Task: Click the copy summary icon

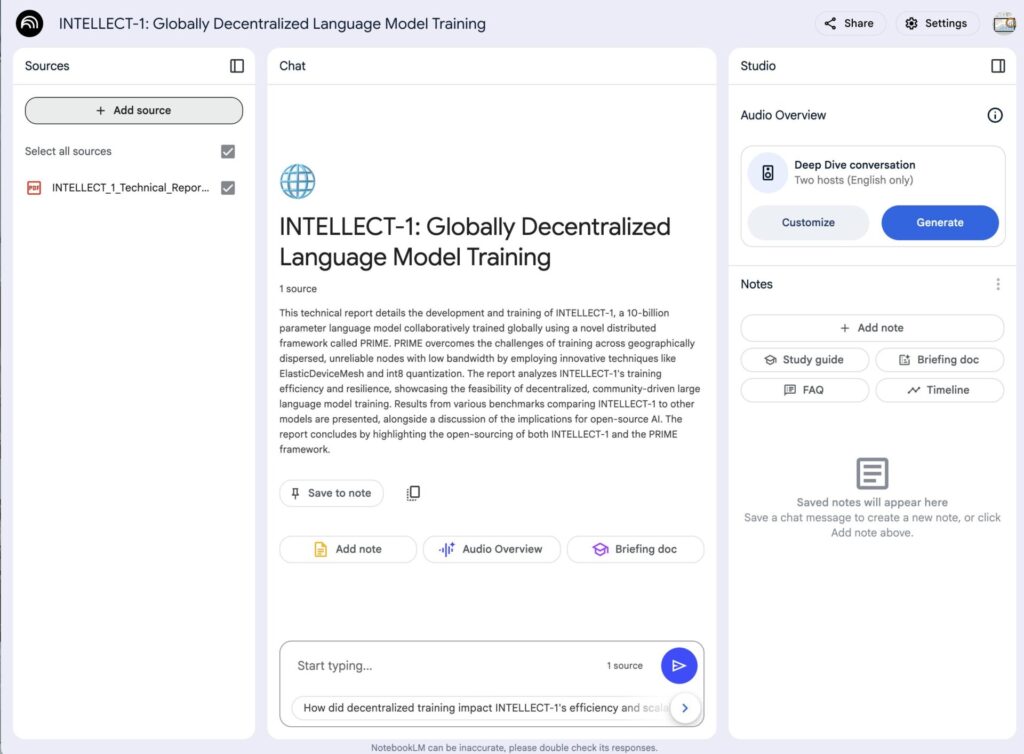Action: (413, 493)
